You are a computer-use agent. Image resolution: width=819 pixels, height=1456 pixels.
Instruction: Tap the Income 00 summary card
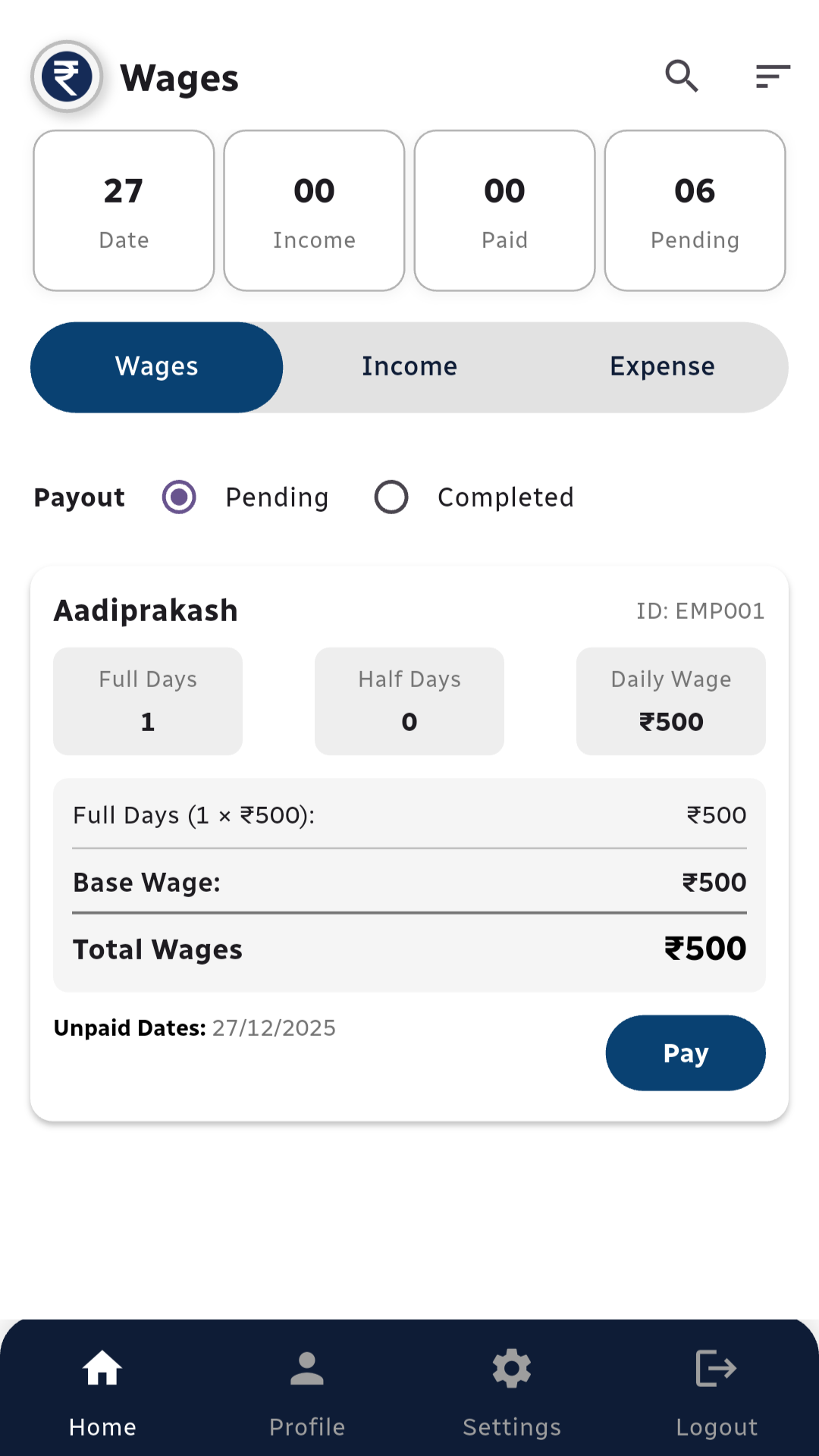pos(314,211)
